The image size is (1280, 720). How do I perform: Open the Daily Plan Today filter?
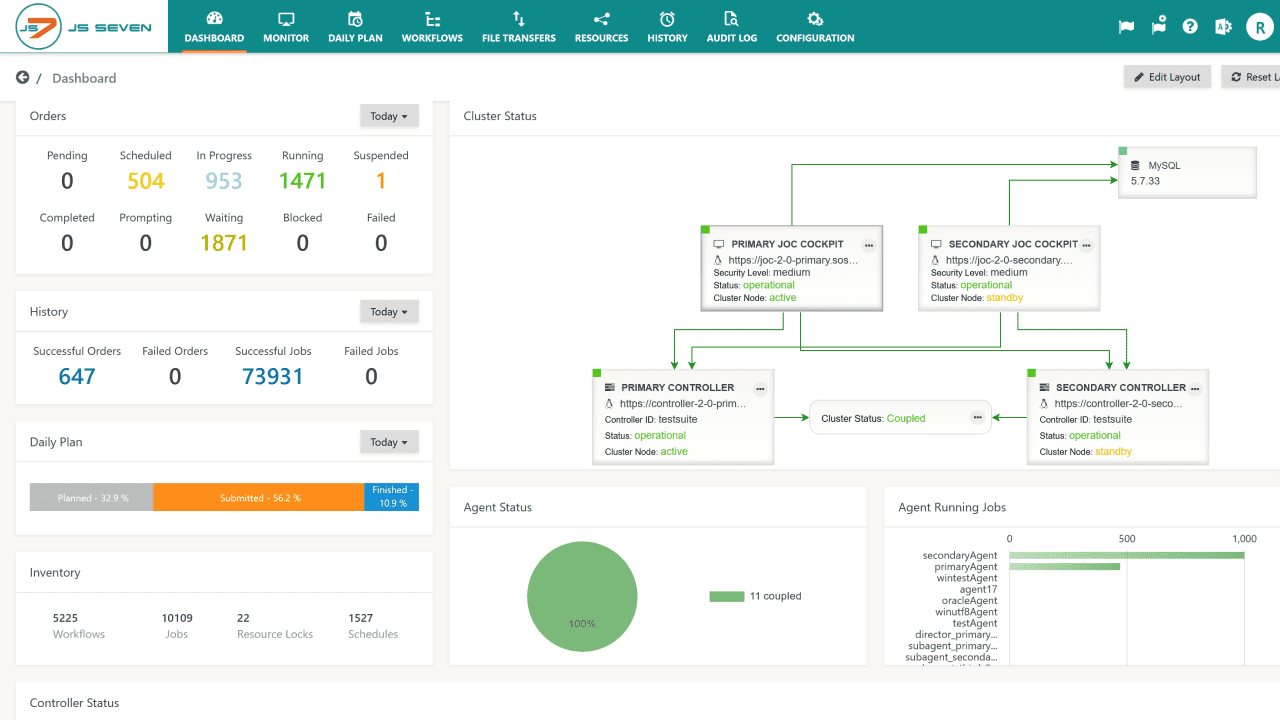pos(389,441)
